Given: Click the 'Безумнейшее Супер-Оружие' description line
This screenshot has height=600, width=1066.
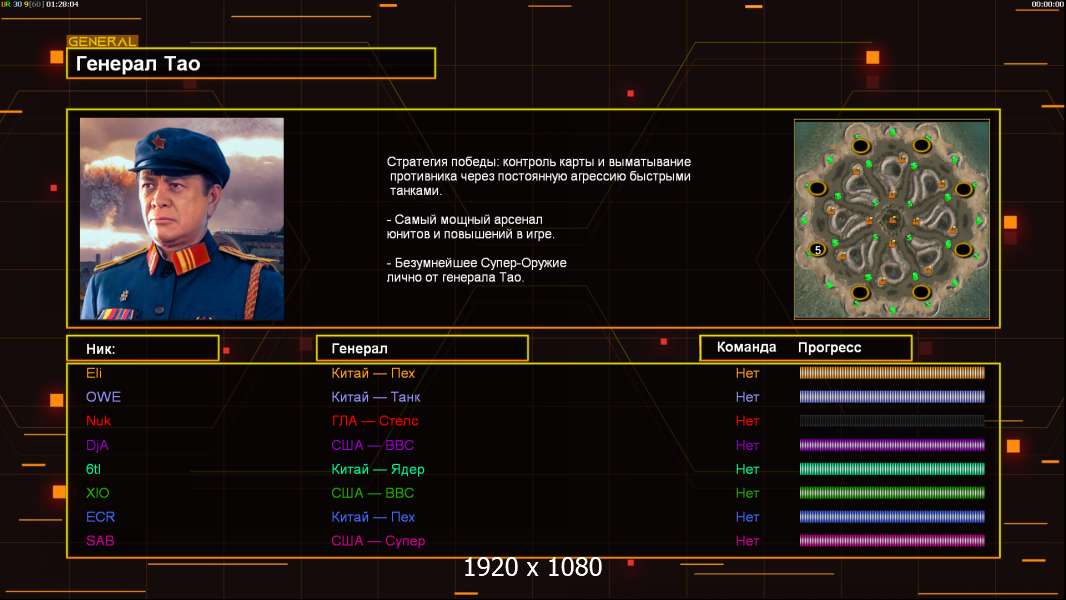Looking at the screenshot, I should point(477,270).
